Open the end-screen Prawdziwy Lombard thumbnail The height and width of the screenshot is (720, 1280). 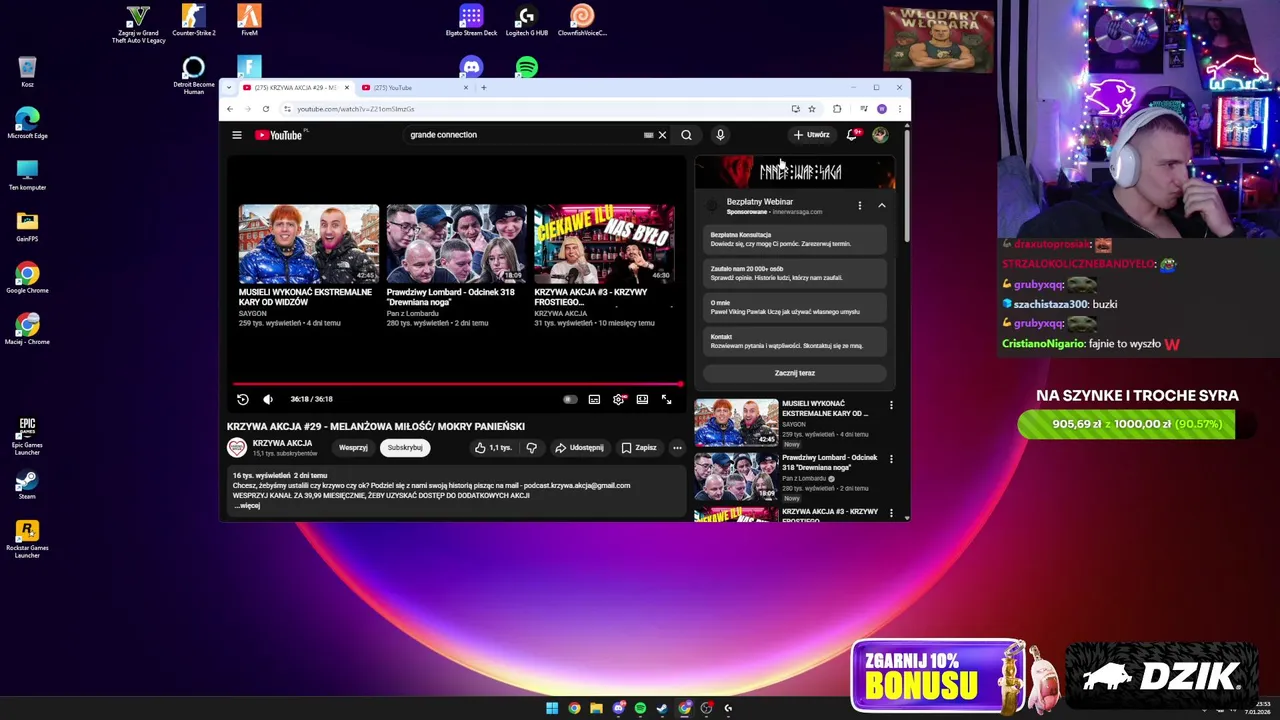[456, 244]
